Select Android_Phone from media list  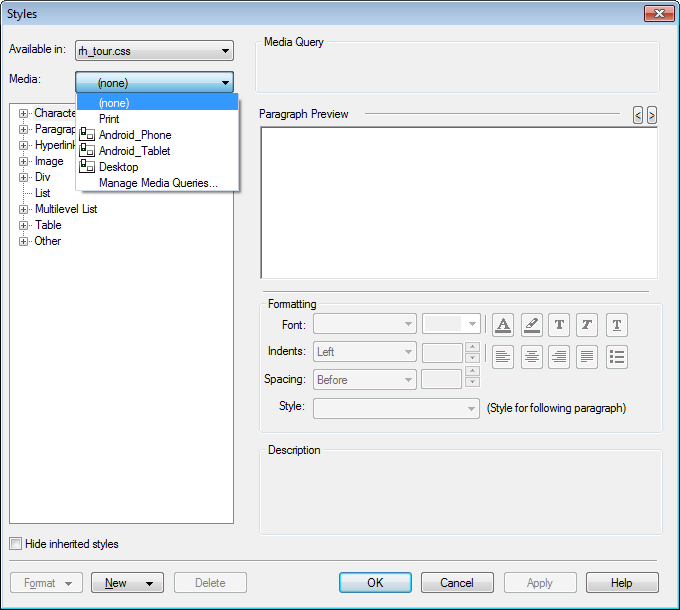(x=135, y=135)
